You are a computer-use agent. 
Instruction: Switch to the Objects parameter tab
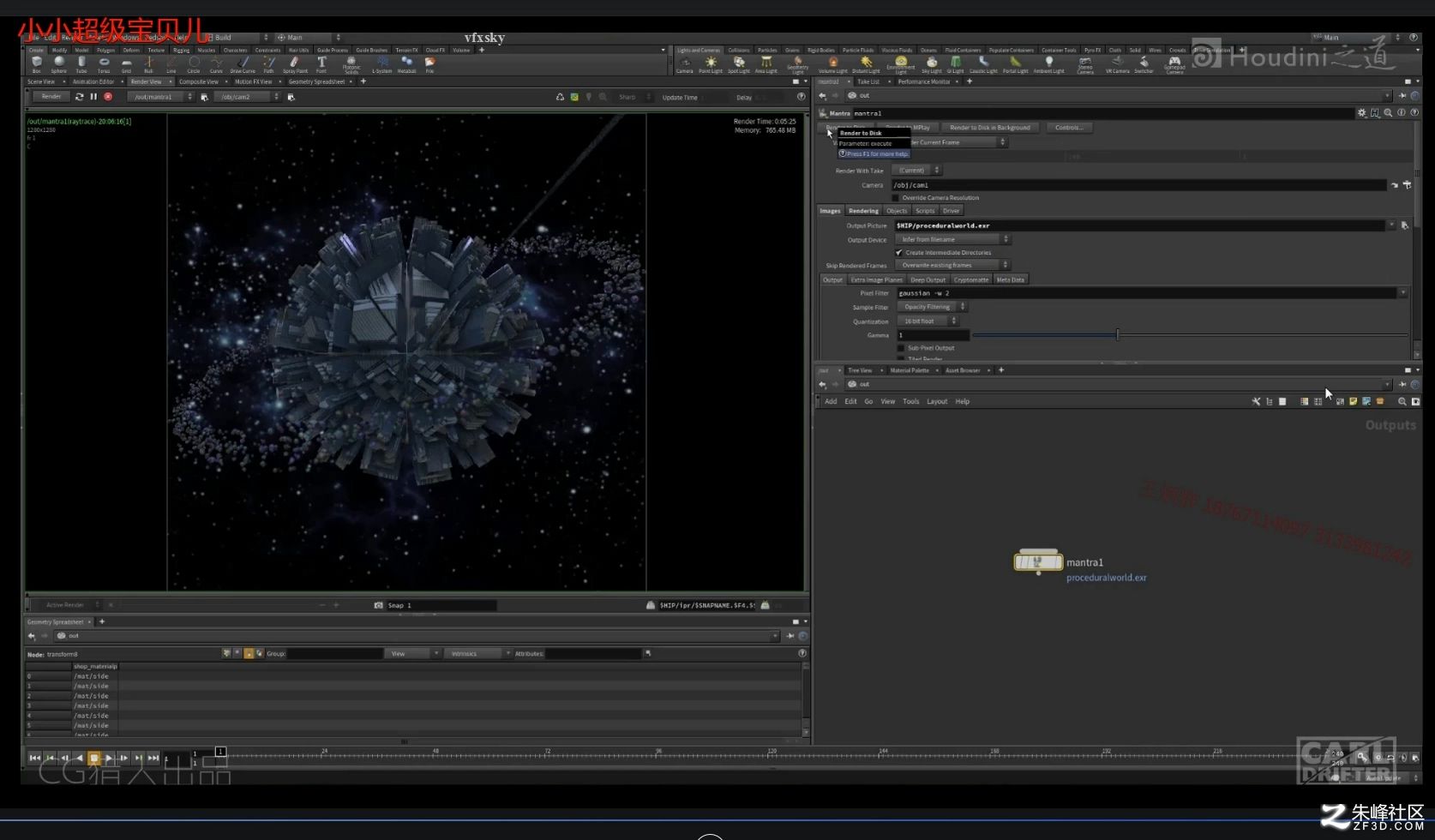pyautogui.click(x=897, y=211)
